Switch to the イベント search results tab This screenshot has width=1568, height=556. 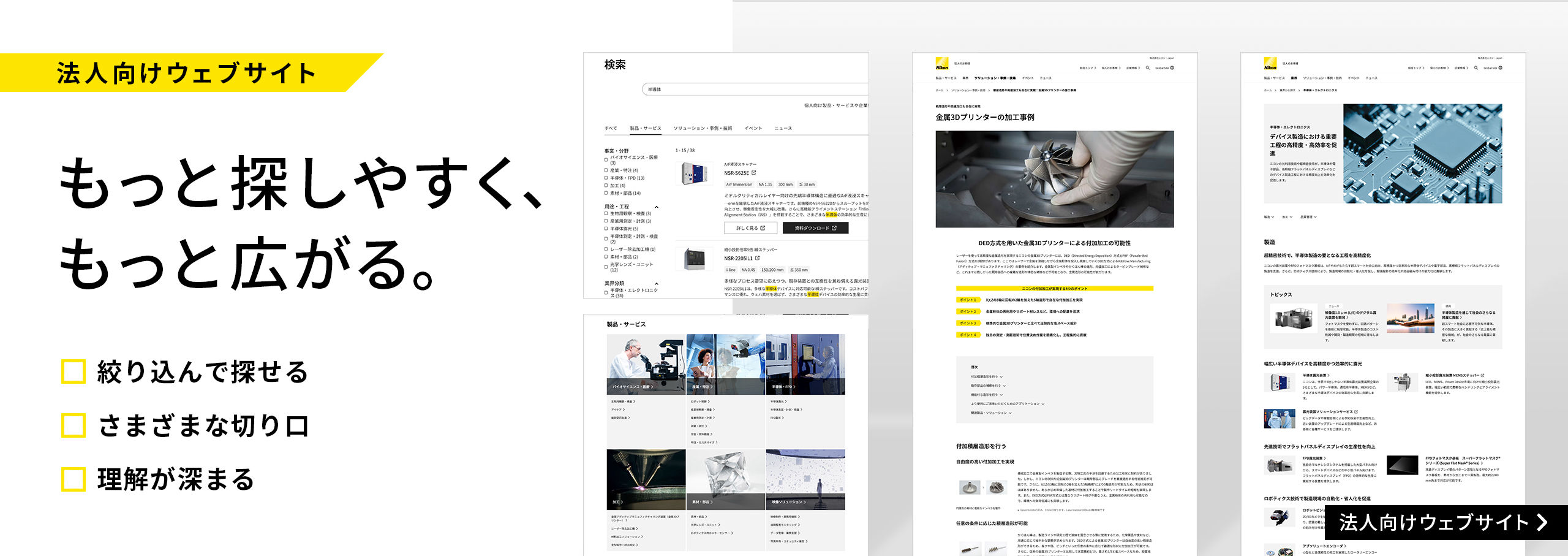[753, 128]
